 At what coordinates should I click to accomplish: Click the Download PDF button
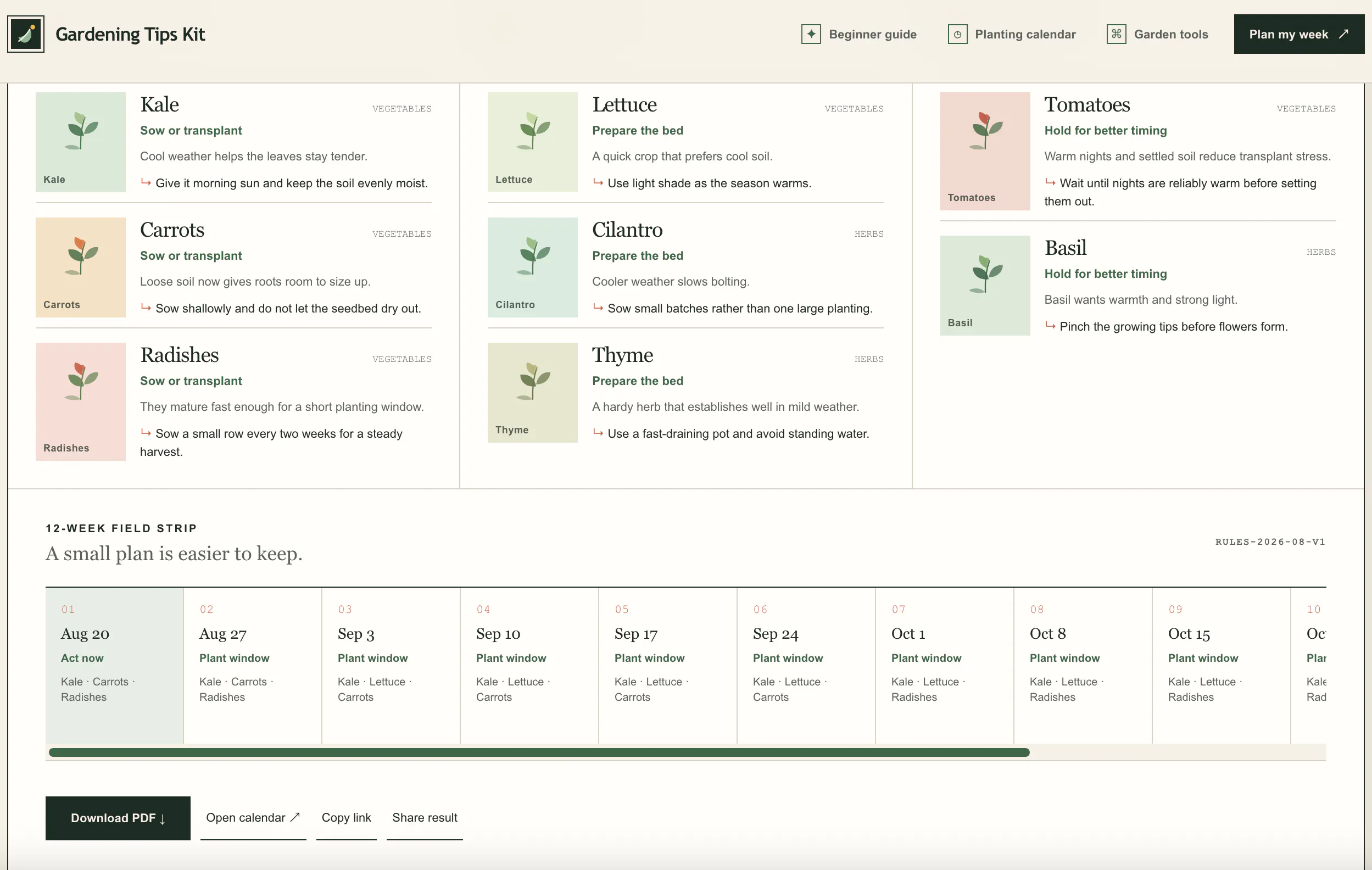118,818
